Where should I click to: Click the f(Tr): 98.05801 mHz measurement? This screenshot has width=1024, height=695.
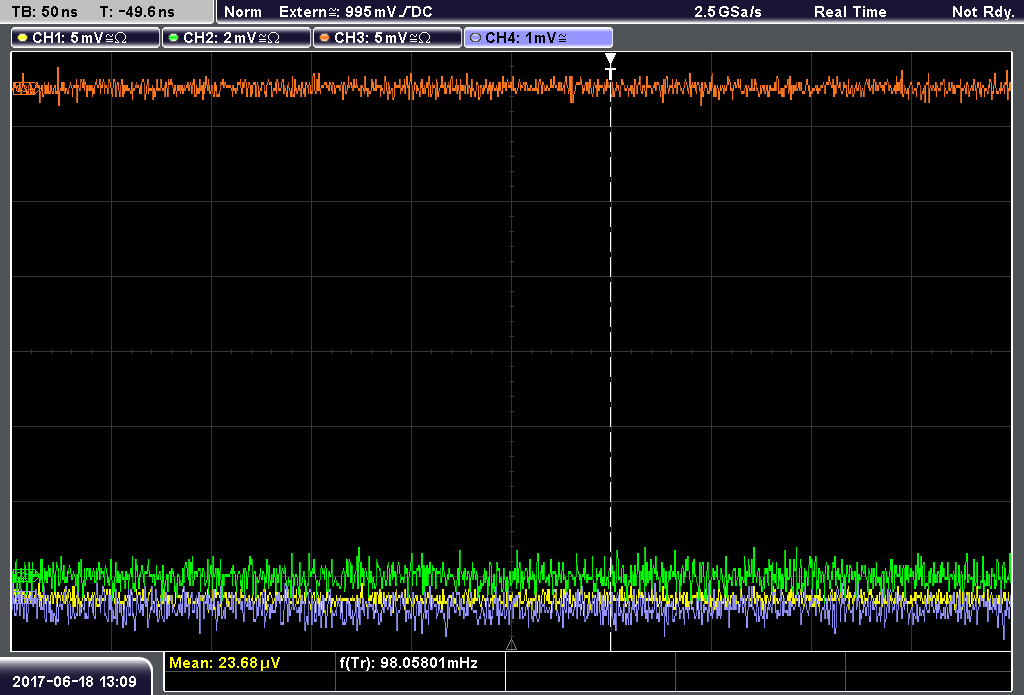(x=409, y=663)
